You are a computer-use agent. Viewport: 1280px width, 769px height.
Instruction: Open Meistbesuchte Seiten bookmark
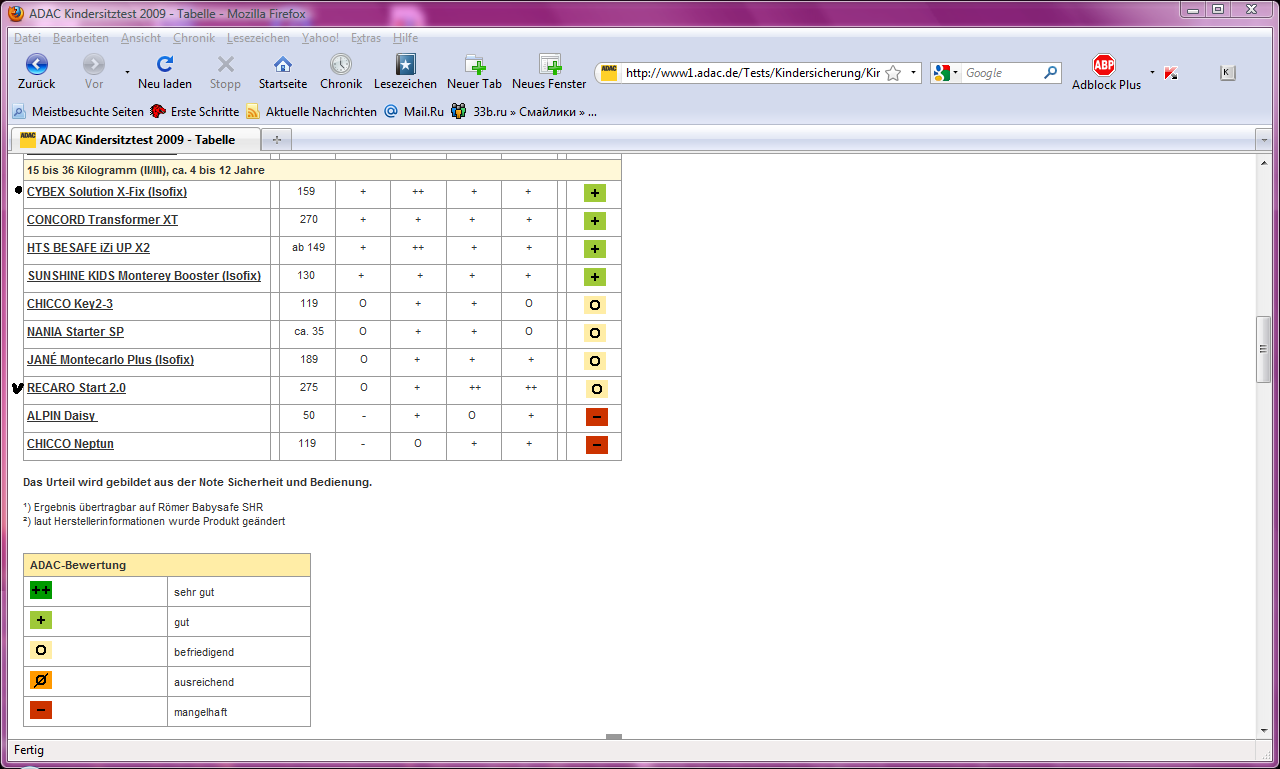pos(79,112)
